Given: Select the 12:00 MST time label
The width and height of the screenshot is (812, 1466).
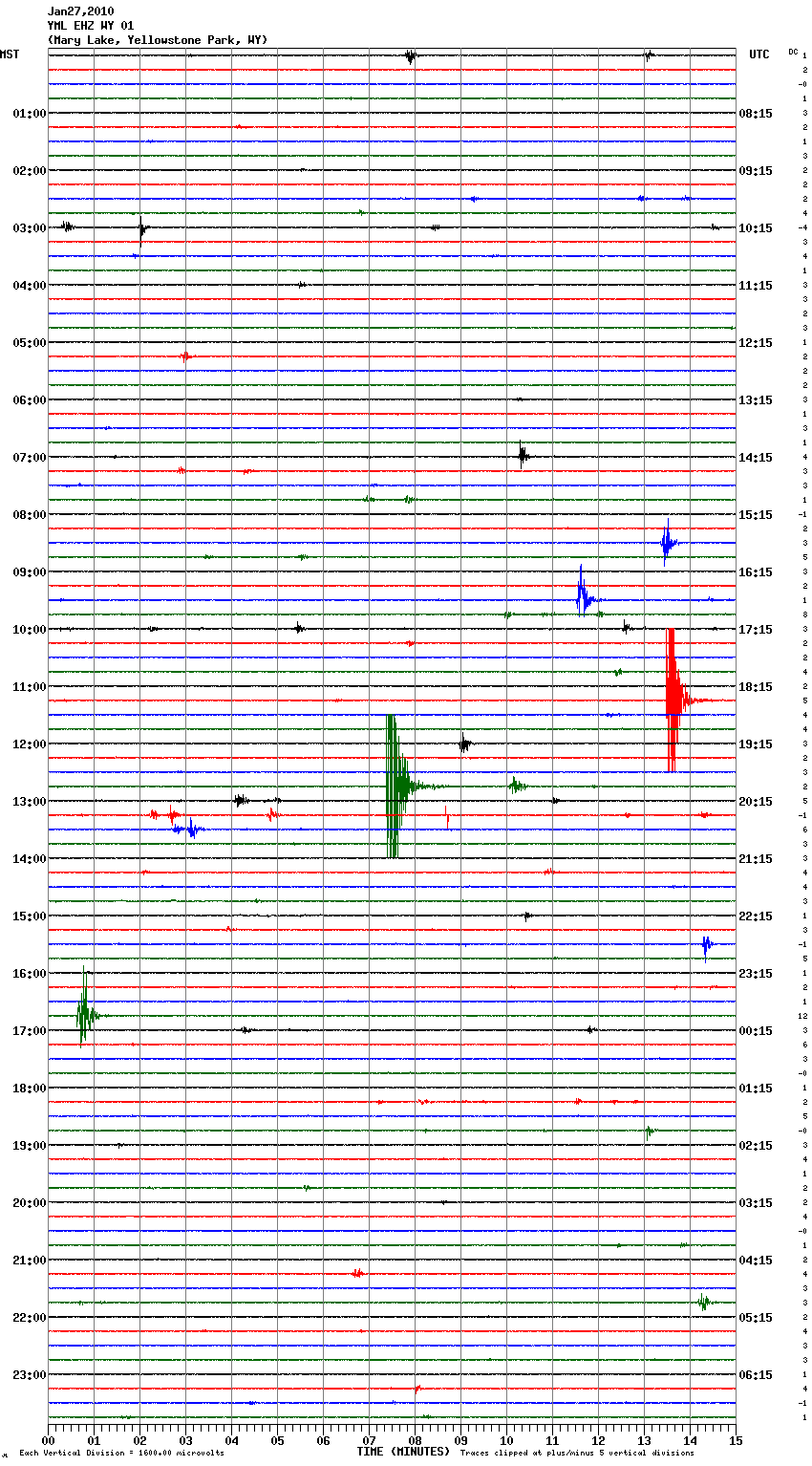Looking at the screenshot, I should point(29,744).
